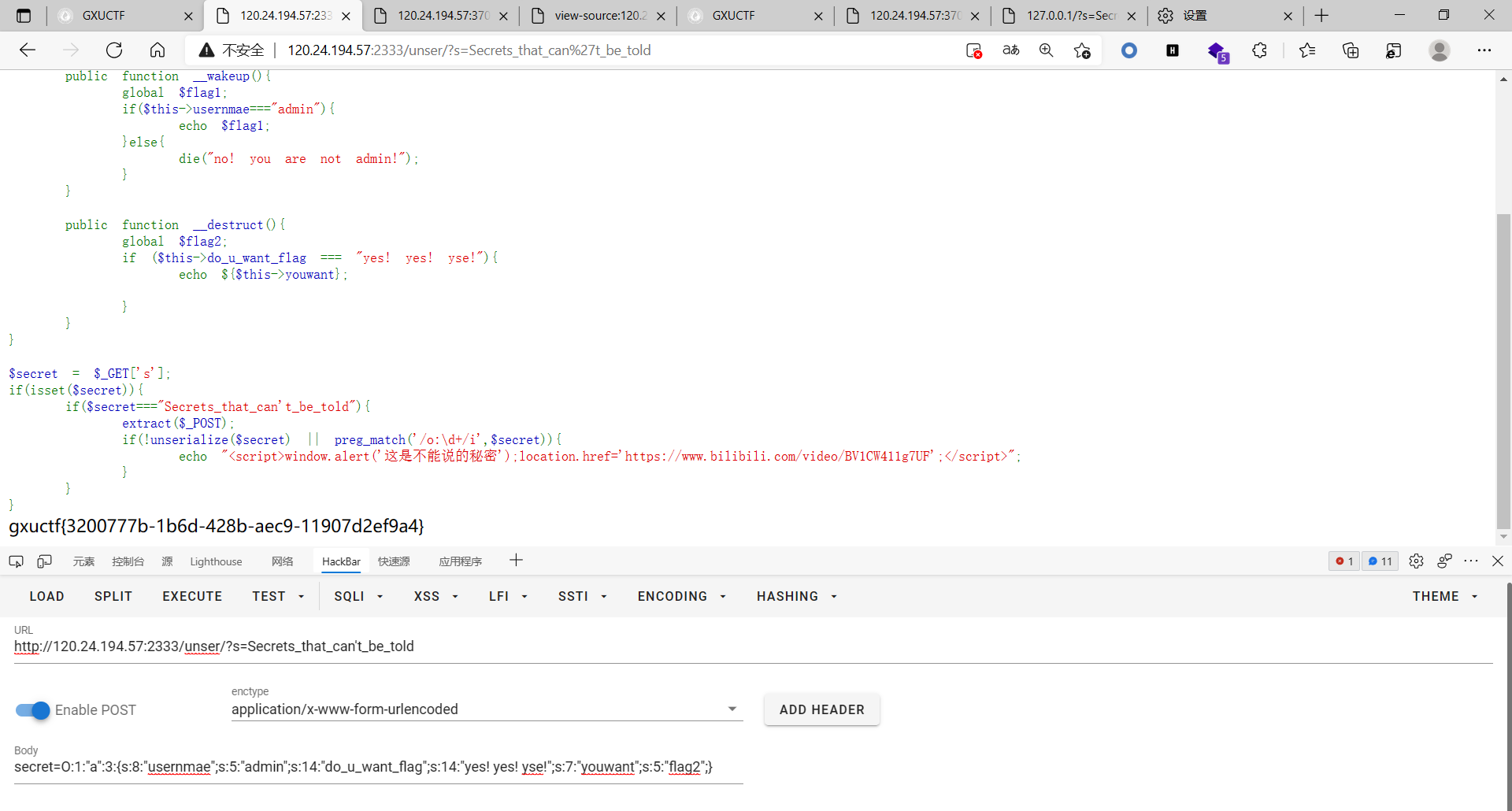Click the blocked content icon in address bar
The image size is (1512, 811).
974,50
